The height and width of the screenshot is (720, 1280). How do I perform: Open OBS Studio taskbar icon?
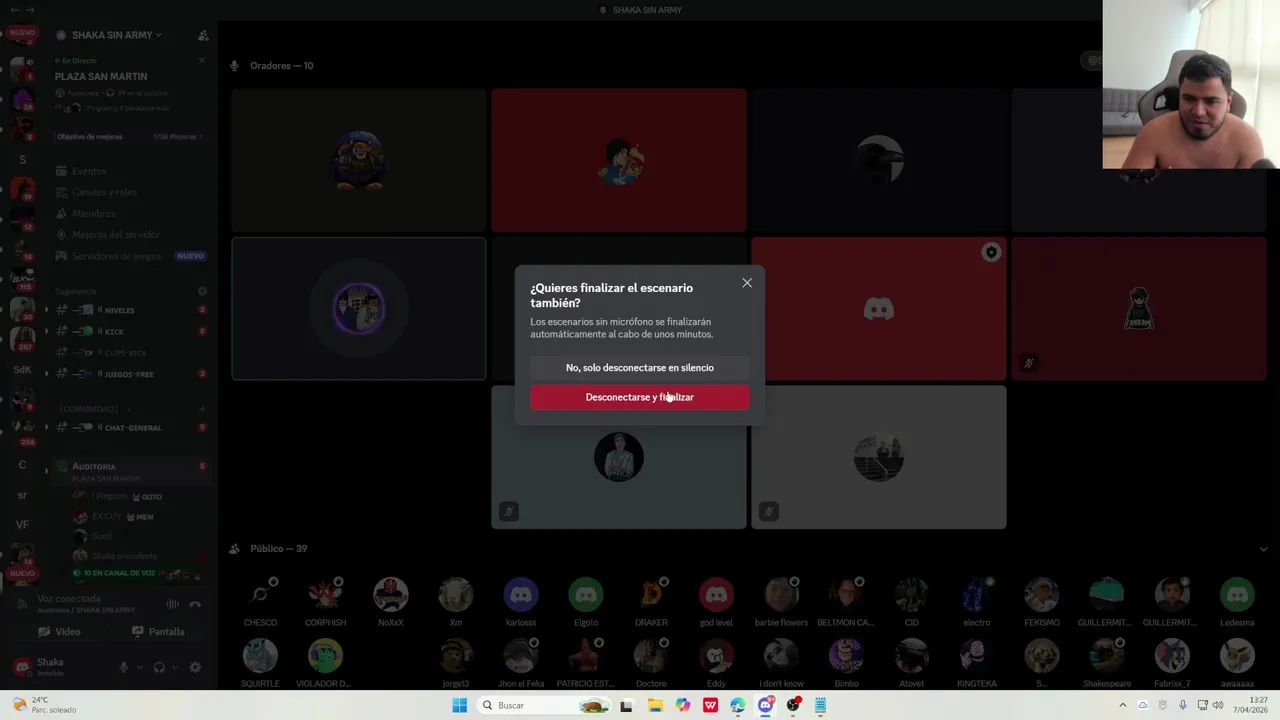click(x=793, y=705)
